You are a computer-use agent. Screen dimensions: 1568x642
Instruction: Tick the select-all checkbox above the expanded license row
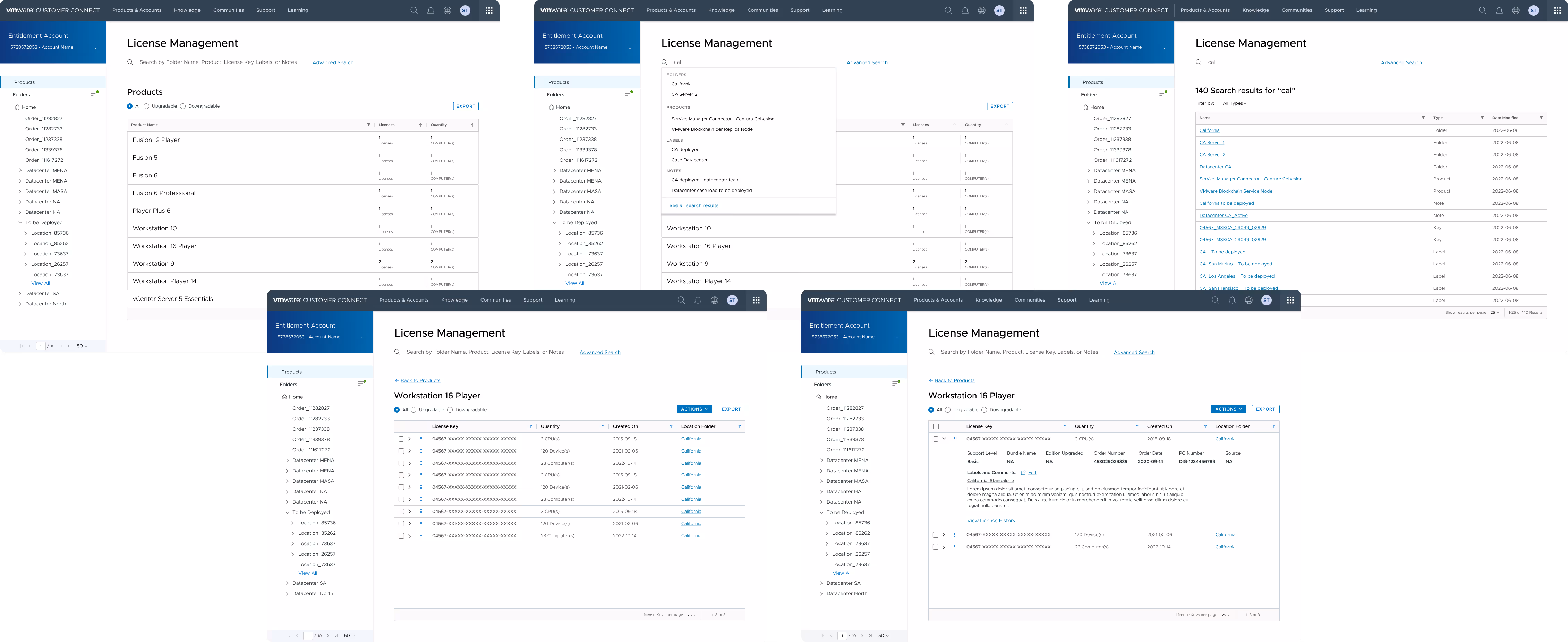pyautogui.click(x=936, y=426)
